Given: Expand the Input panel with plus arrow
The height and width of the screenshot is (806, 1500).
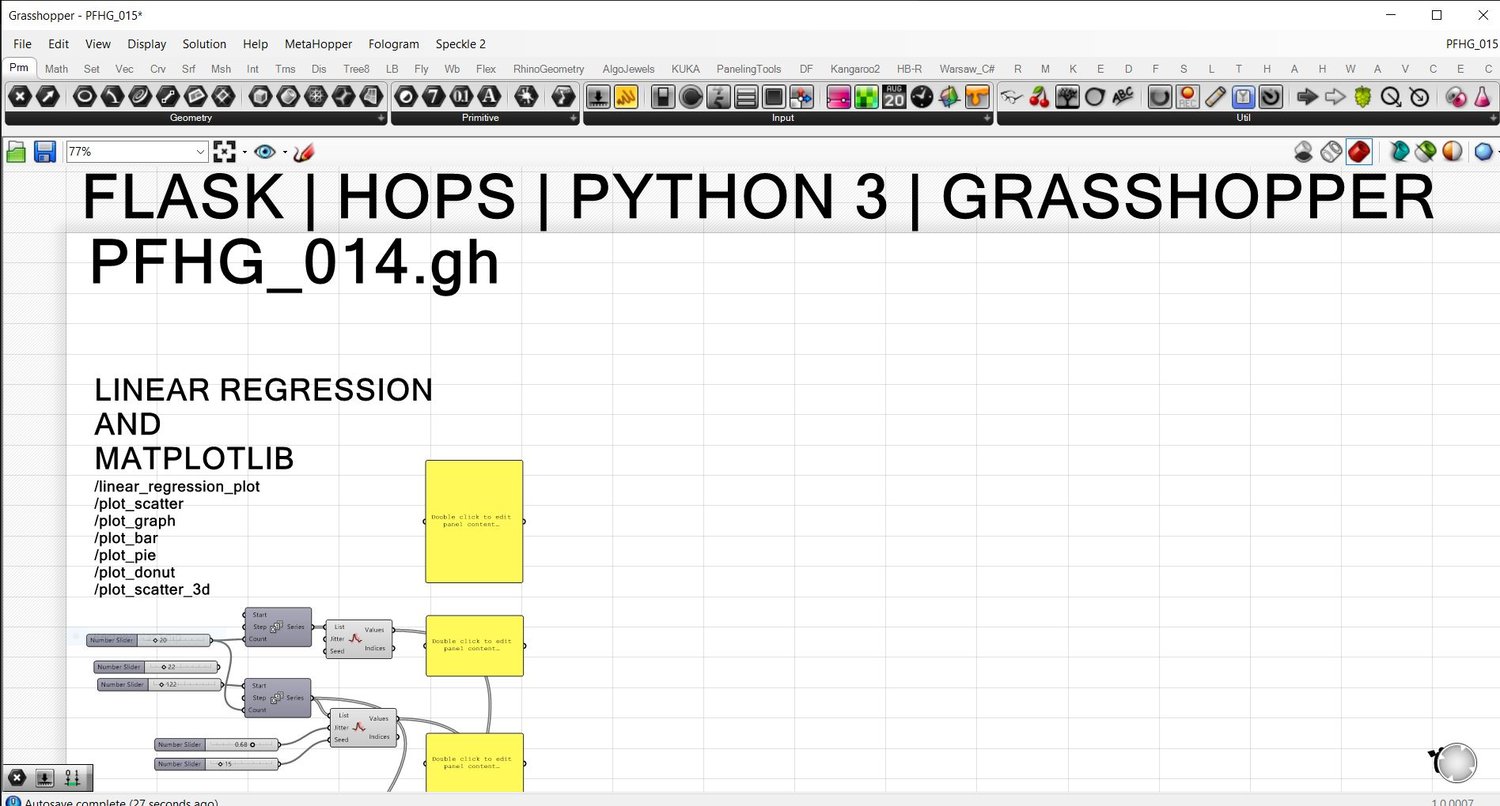Looking at the screenshot, I should pos(988,118).
